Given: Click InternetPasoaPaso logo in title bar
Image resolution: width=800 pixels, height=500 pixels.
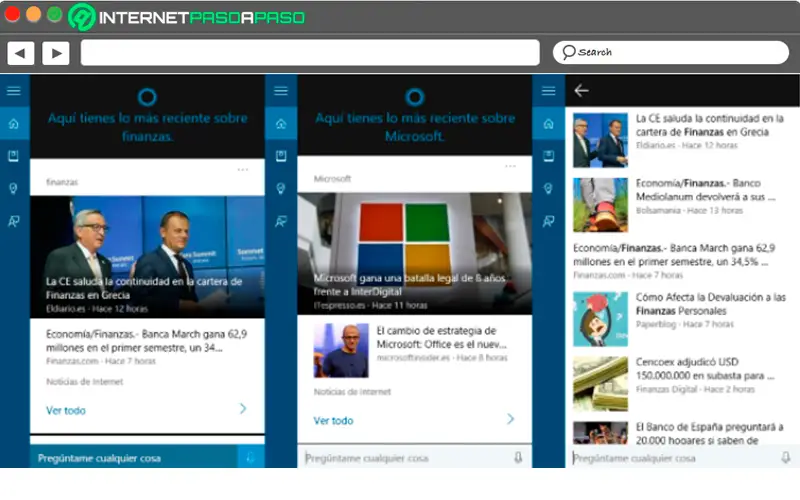Looking at the screenshot, I should 187,17.
